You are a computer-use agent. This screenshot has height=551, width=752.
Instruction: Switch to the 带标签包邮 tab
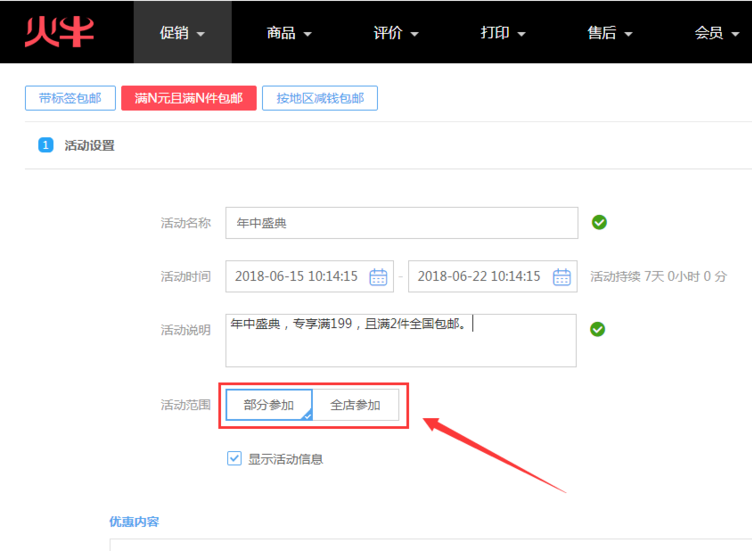point(70,98)
